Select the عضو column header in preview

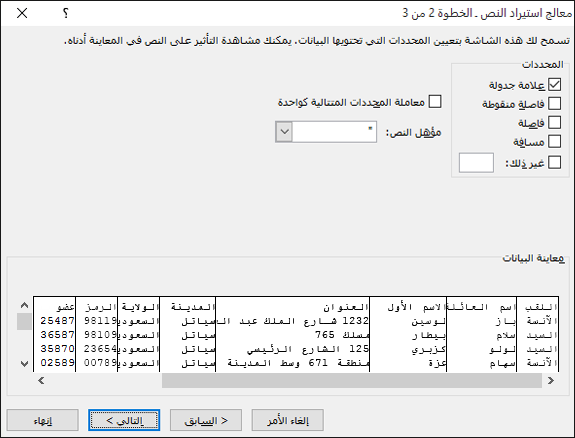click(x=66, y=307)
